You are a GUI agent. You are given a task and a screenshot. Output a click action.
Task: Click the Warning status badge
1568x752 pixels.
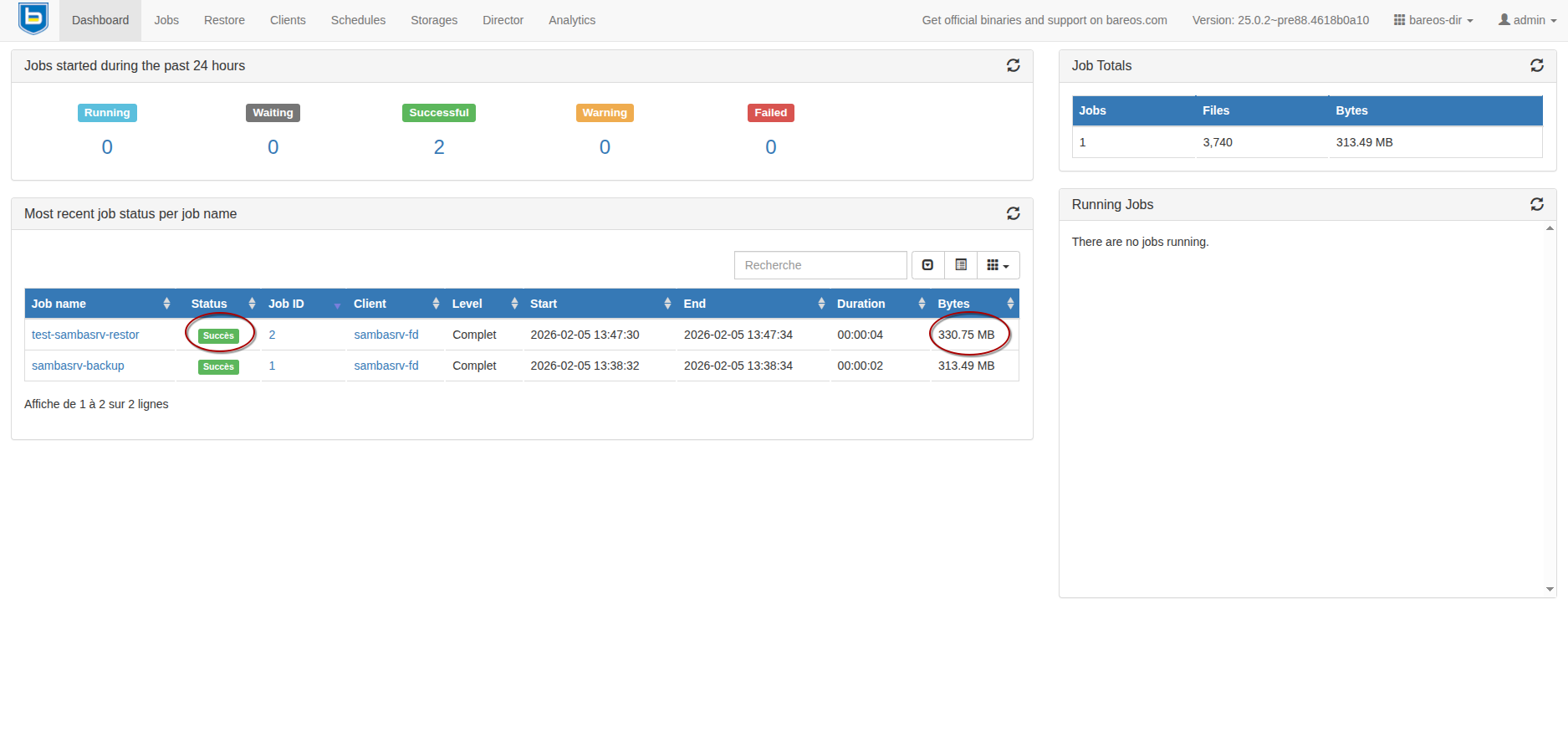click(x=605, y=113)
